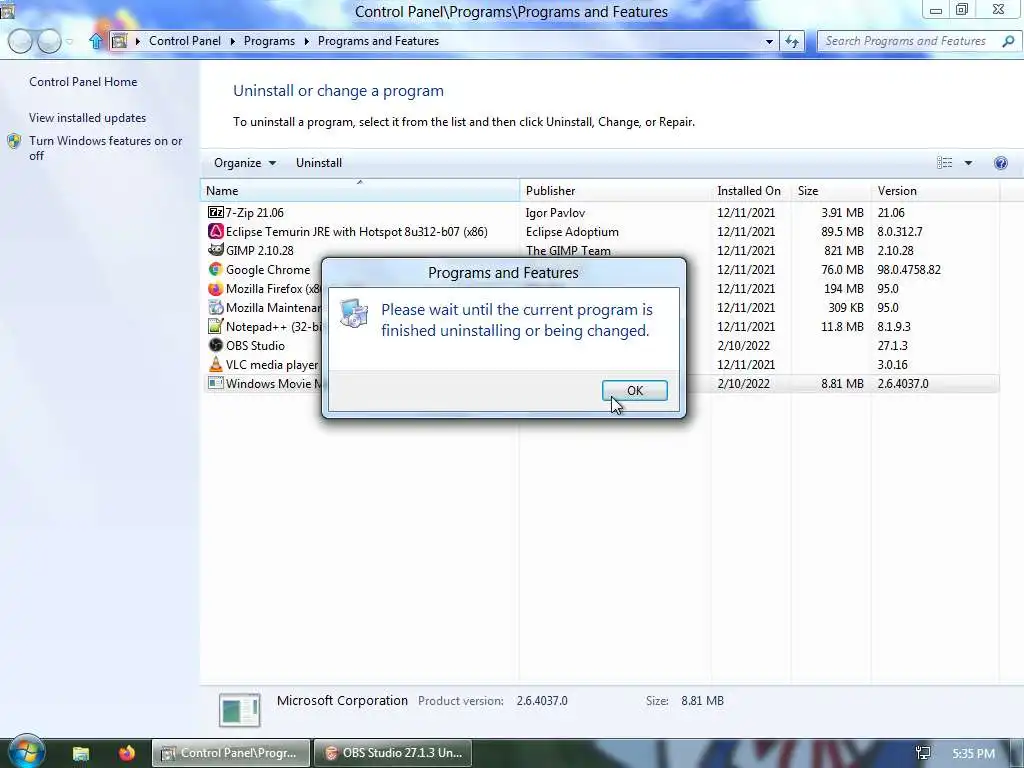Open View installed updates link
Screen dimensions: 1024x768
pos(88,118)
